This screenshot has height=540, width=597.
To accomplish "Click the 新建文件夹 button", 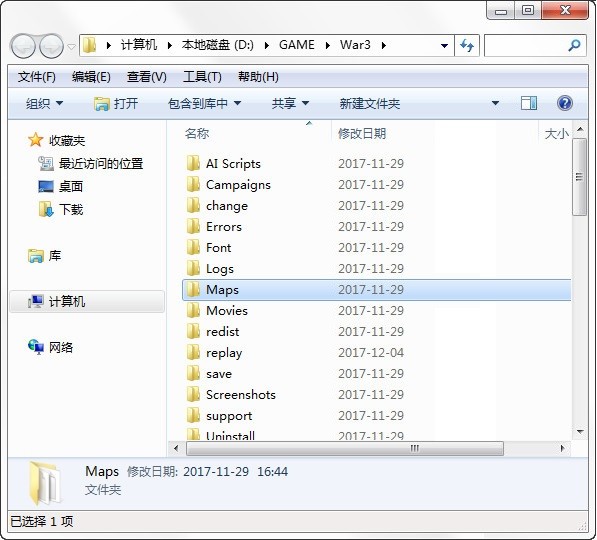I will point(370,103).
